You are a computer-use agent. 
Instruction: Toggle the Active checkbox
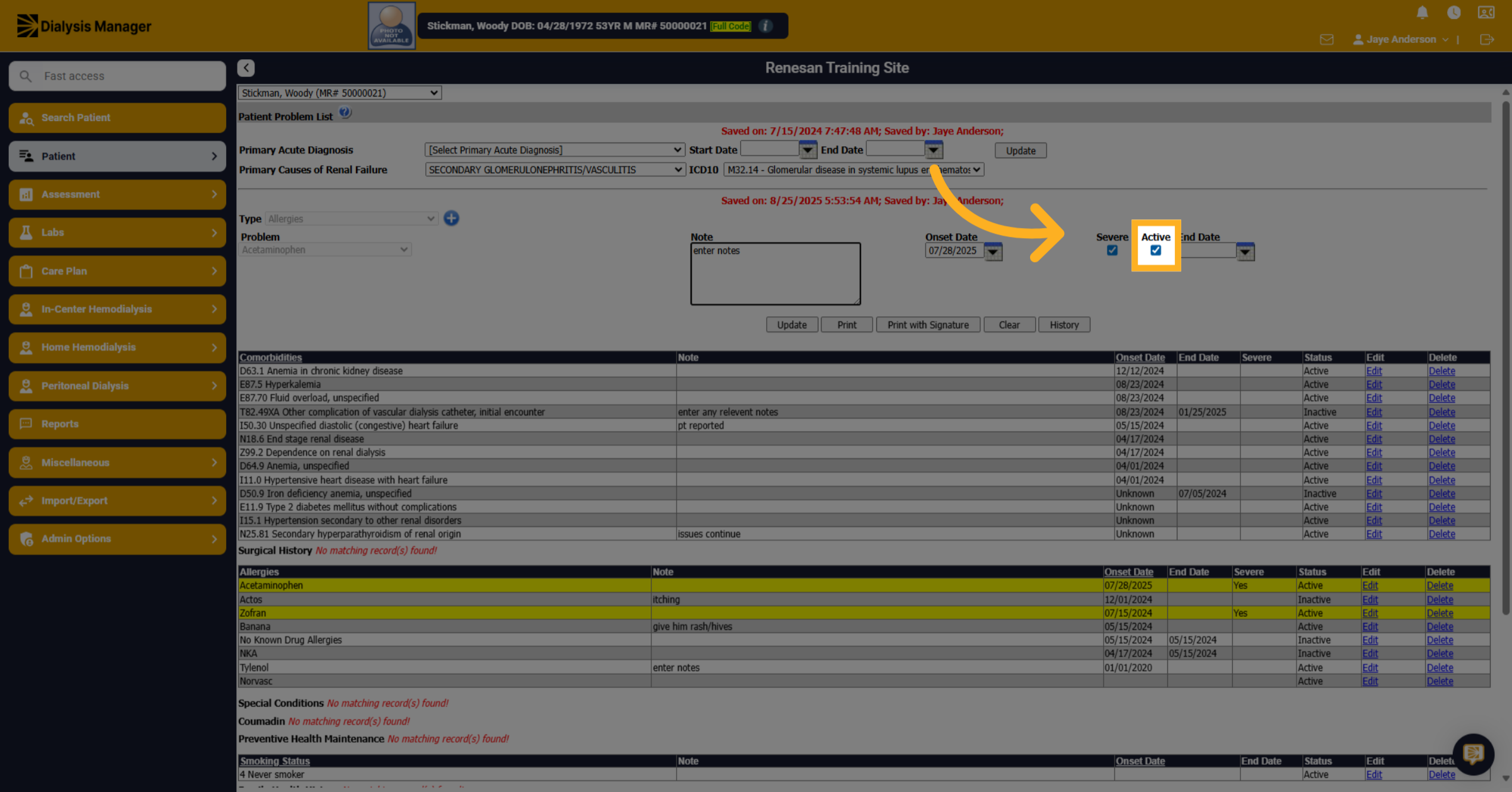(1155, 250)
